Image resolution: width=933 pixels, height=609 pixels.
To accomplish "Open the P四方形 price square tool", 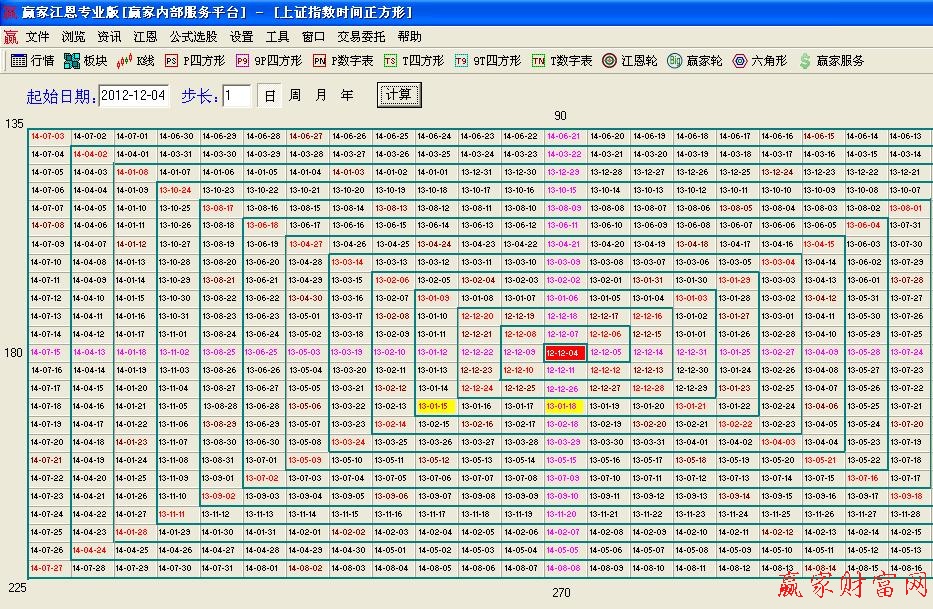I will click(x=197, y=60).
